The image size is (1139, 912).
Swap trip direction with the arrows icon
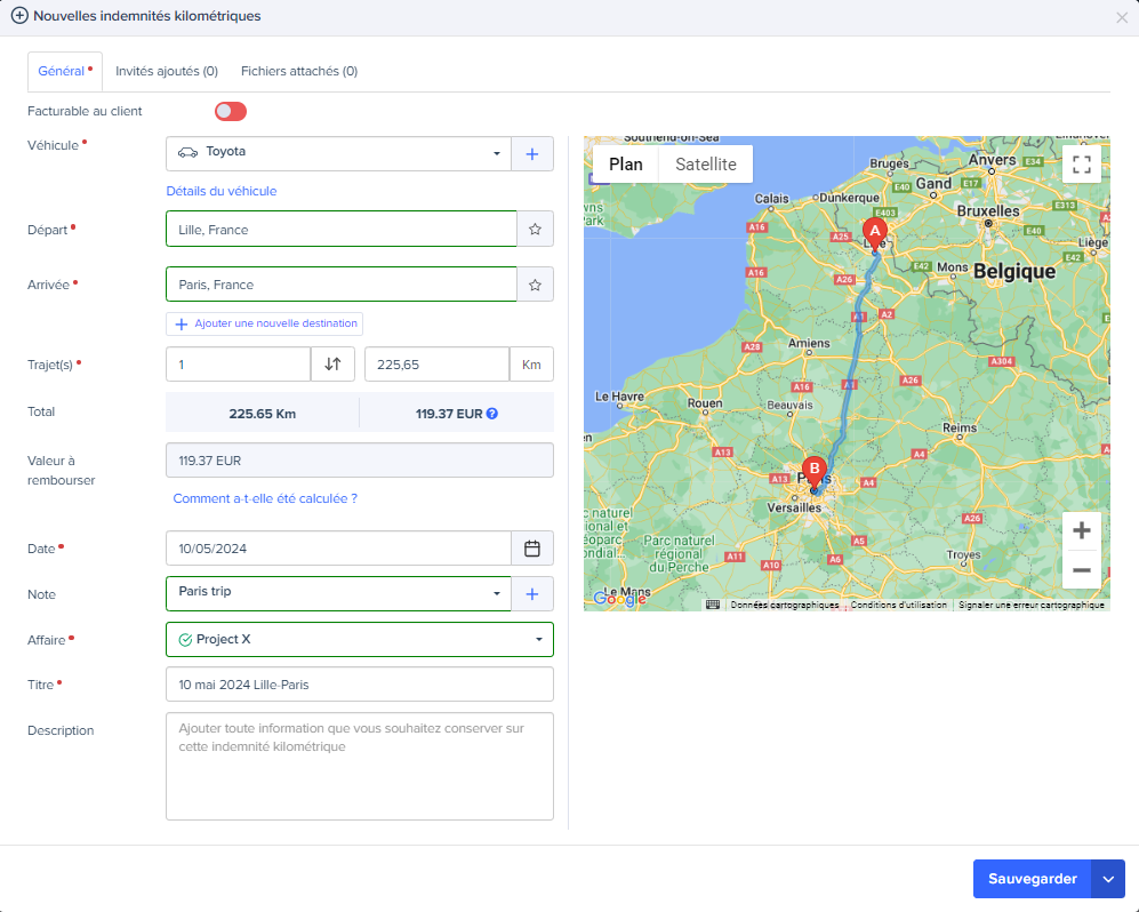(333, 365)
